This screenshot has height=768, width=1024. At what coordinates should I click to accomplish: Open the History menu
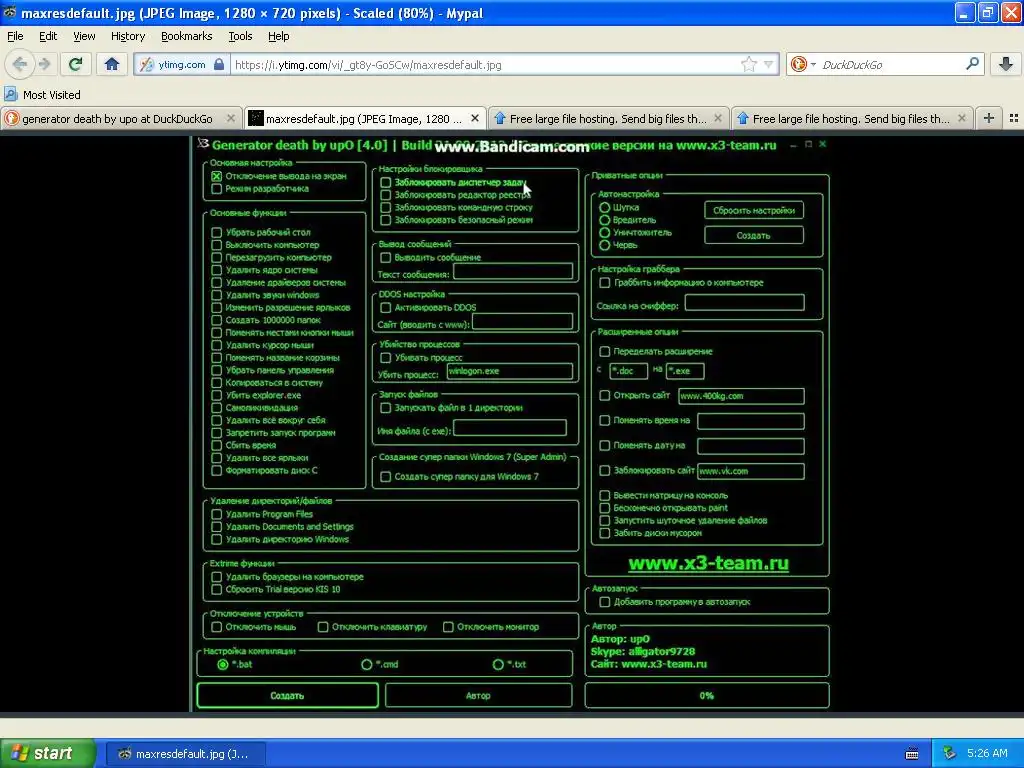point(128,36)
